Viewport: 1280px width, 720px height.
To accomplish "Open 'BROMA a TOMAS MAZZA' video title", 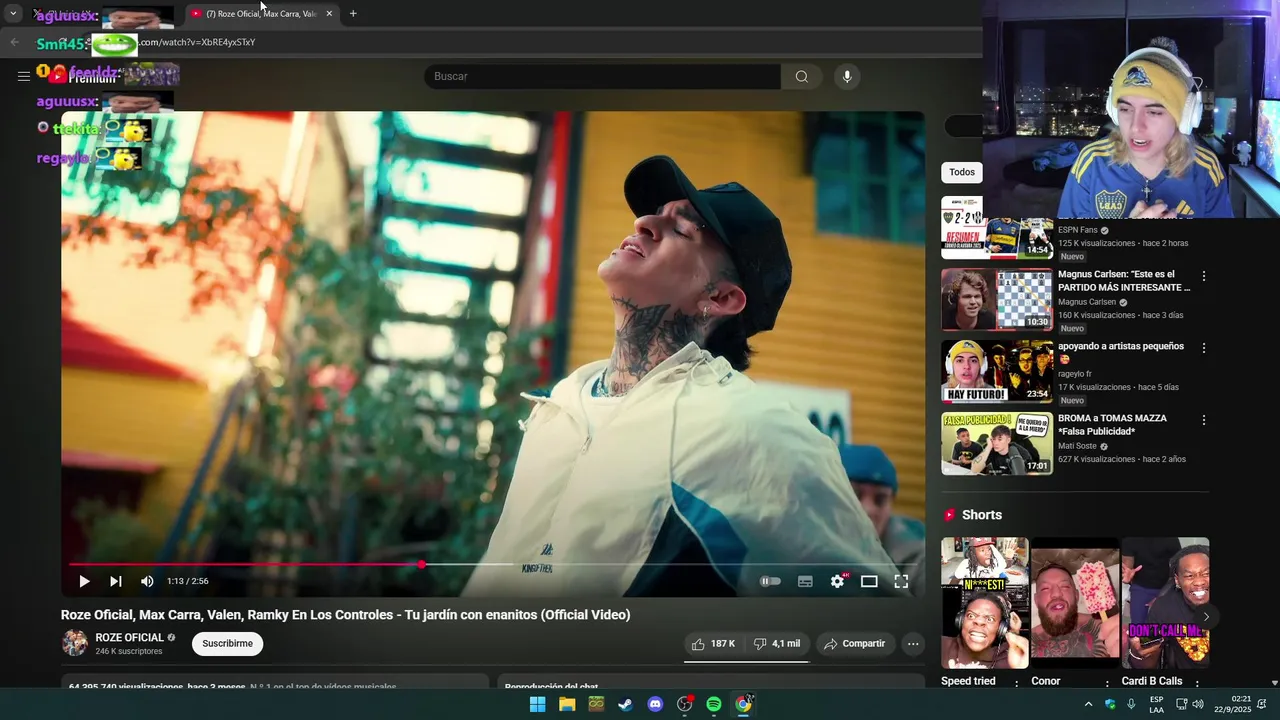I will [x=1112, y=424].
